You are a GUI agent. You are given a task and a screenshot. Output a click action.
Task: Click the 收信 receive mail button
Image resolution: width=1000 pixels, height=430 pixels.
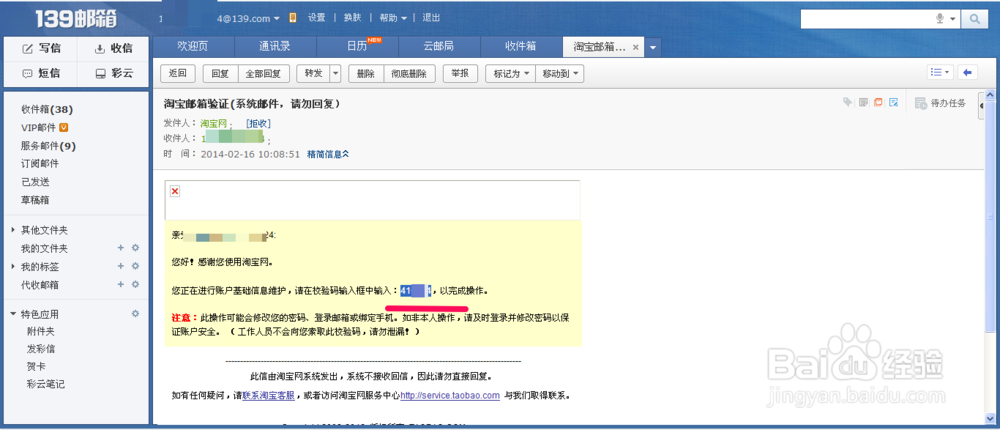[x=113, y=48]
